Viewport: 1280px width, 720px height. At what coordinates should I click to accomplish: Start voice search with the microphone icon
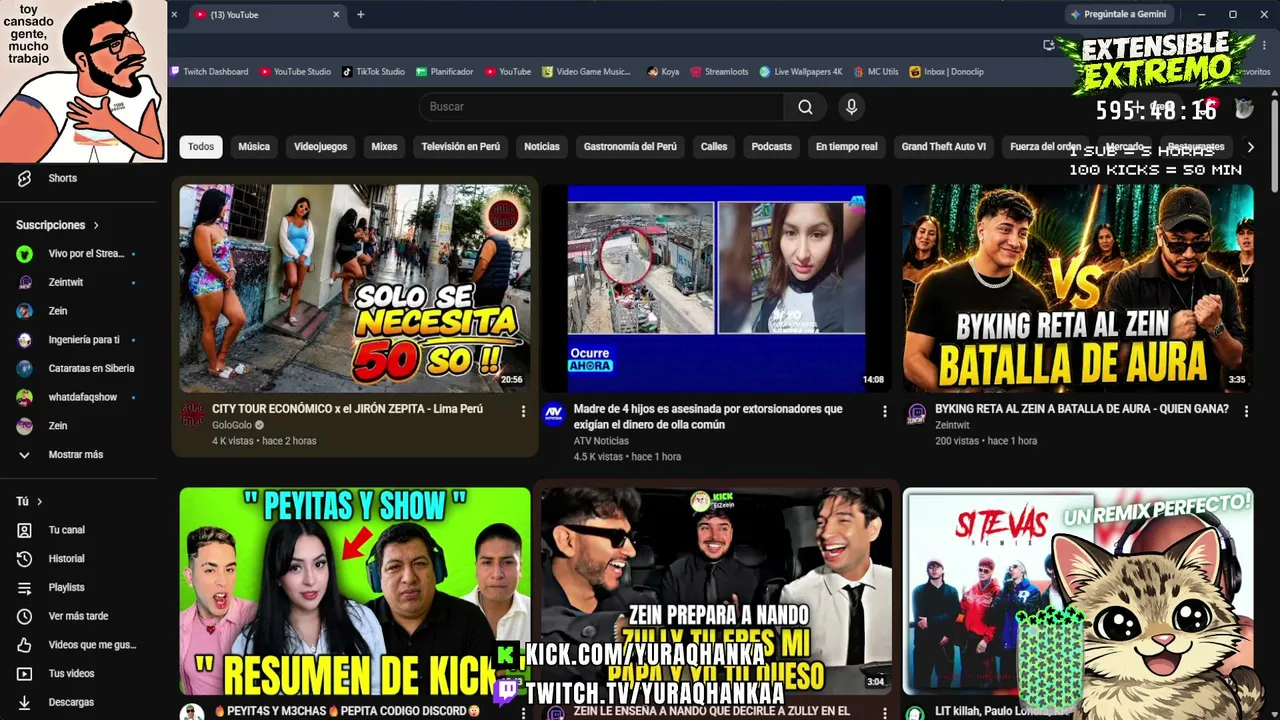(x=851, y=107)
